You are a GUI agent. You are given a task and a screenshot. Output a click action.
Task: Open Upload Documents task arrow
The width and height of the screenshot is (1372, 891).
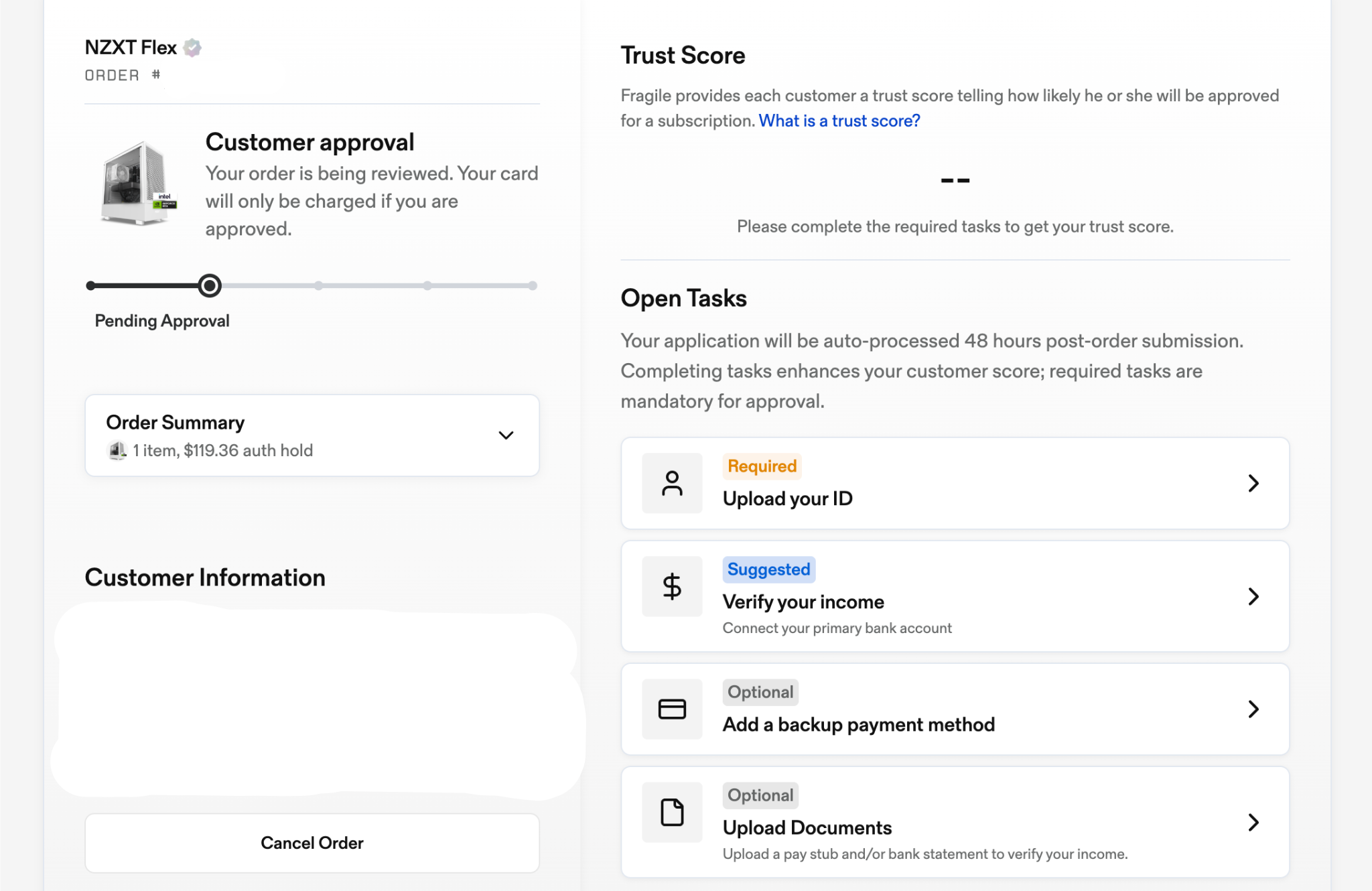click(1253, 822)
